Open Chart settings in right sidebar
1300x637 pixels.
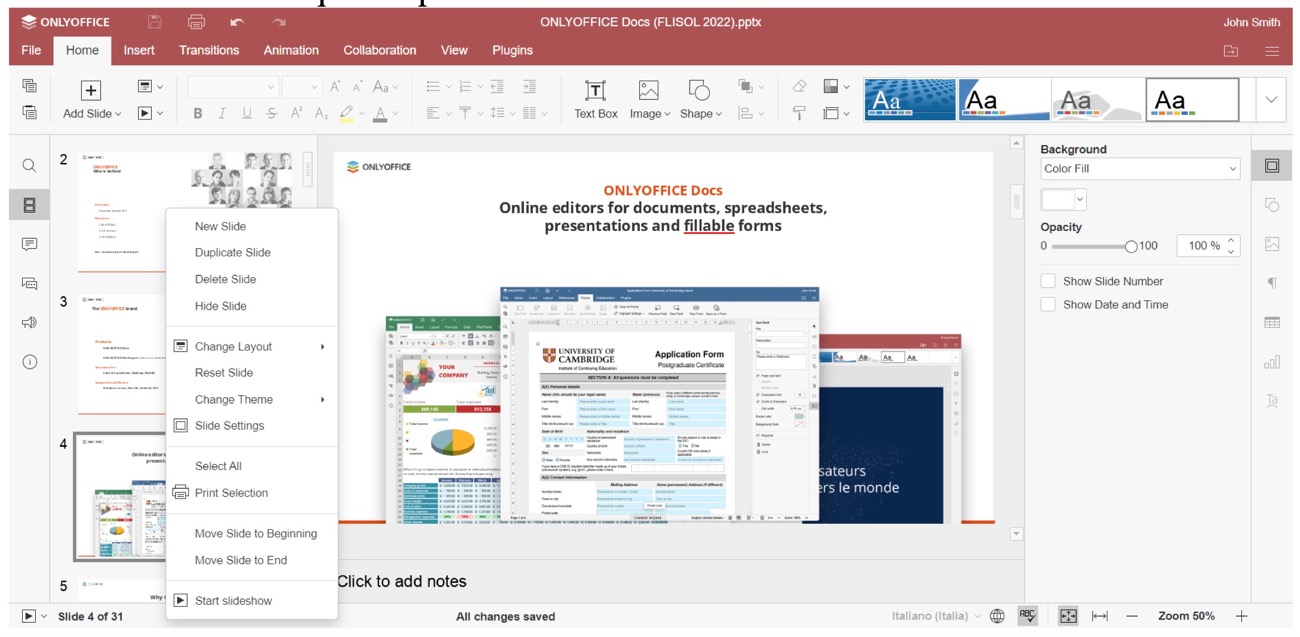[x=1272, y=361]
